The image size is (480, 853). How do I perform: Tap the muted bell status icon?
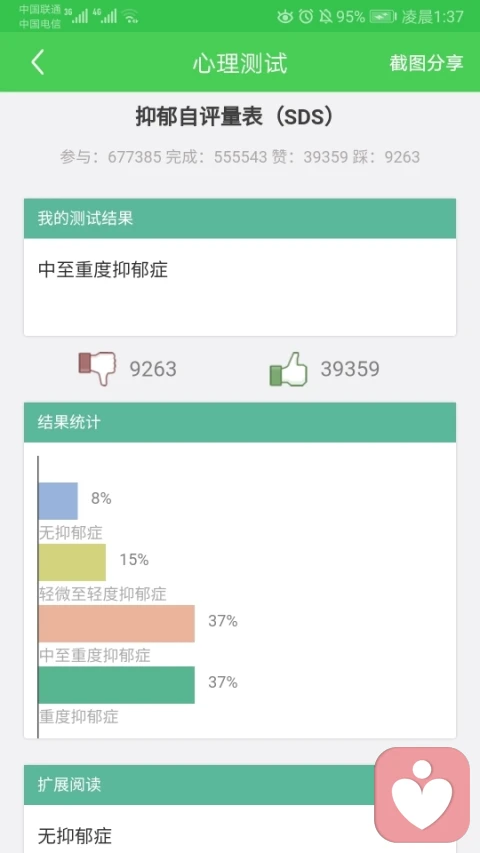(x=325, y=17)
